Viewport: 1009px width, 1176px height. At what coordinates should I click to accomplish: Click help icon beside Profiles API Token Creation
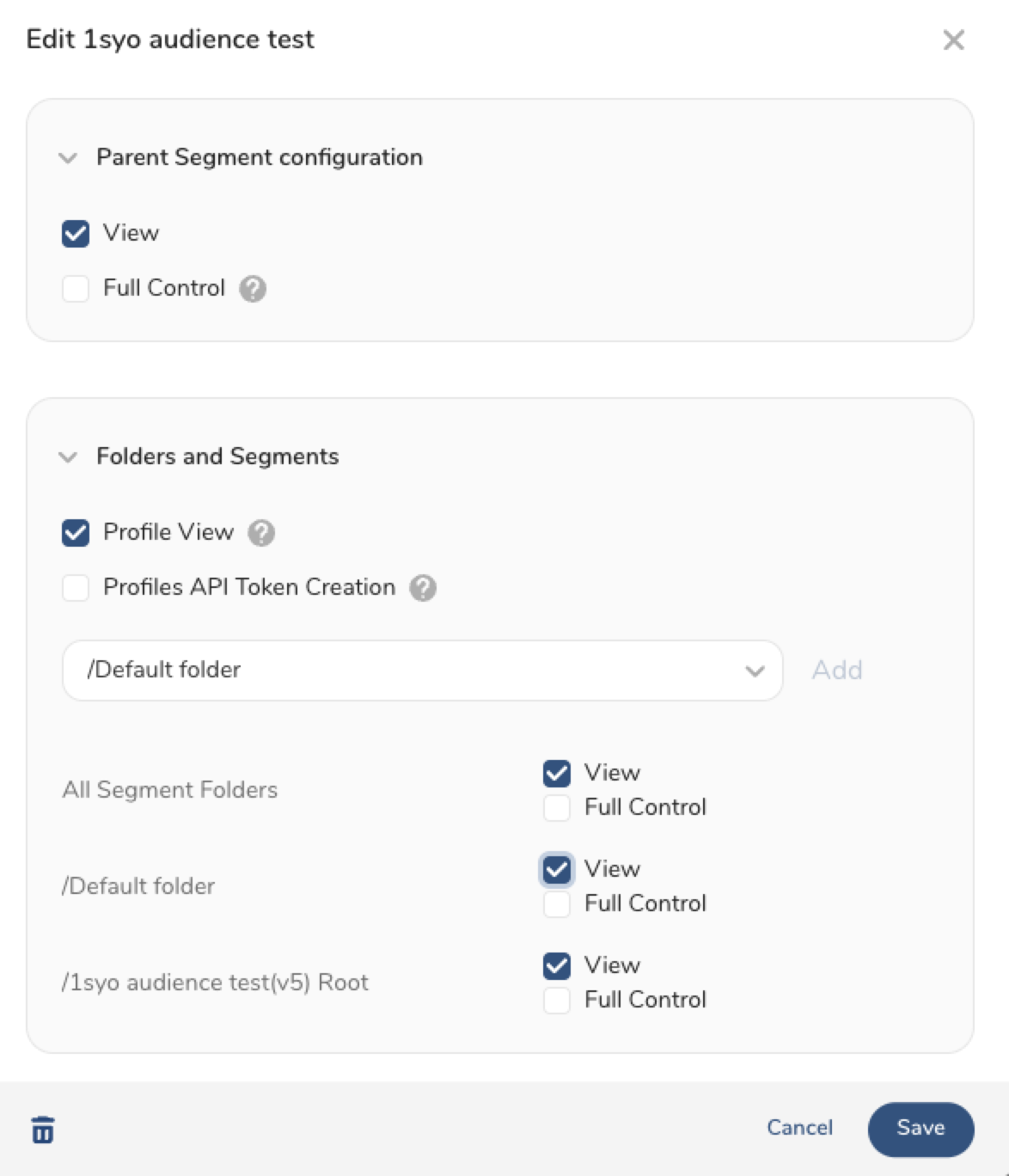[423, 588]
